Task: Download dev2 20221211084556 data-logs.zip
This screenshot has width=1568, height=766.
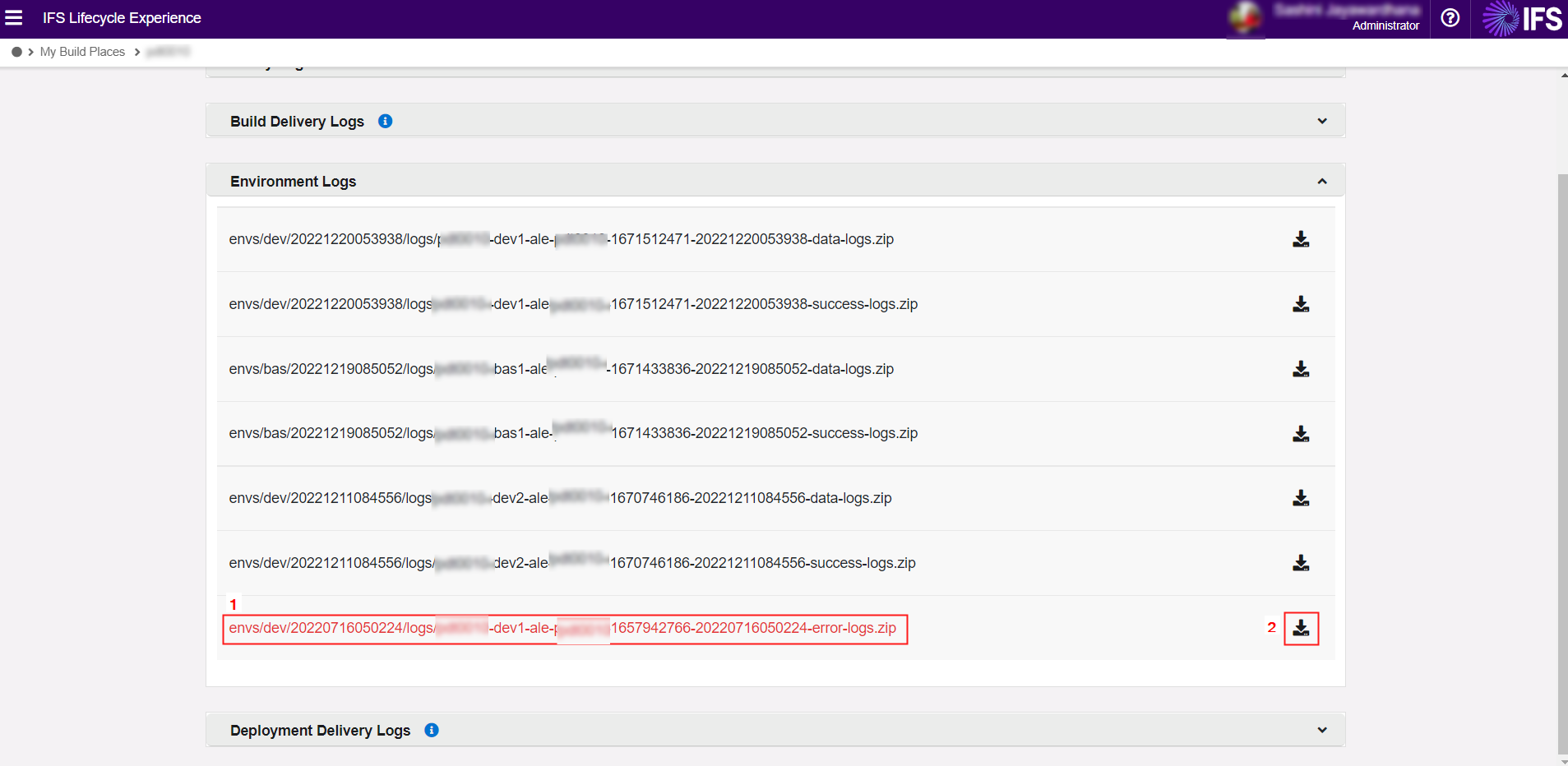Action: [1301, 498]
